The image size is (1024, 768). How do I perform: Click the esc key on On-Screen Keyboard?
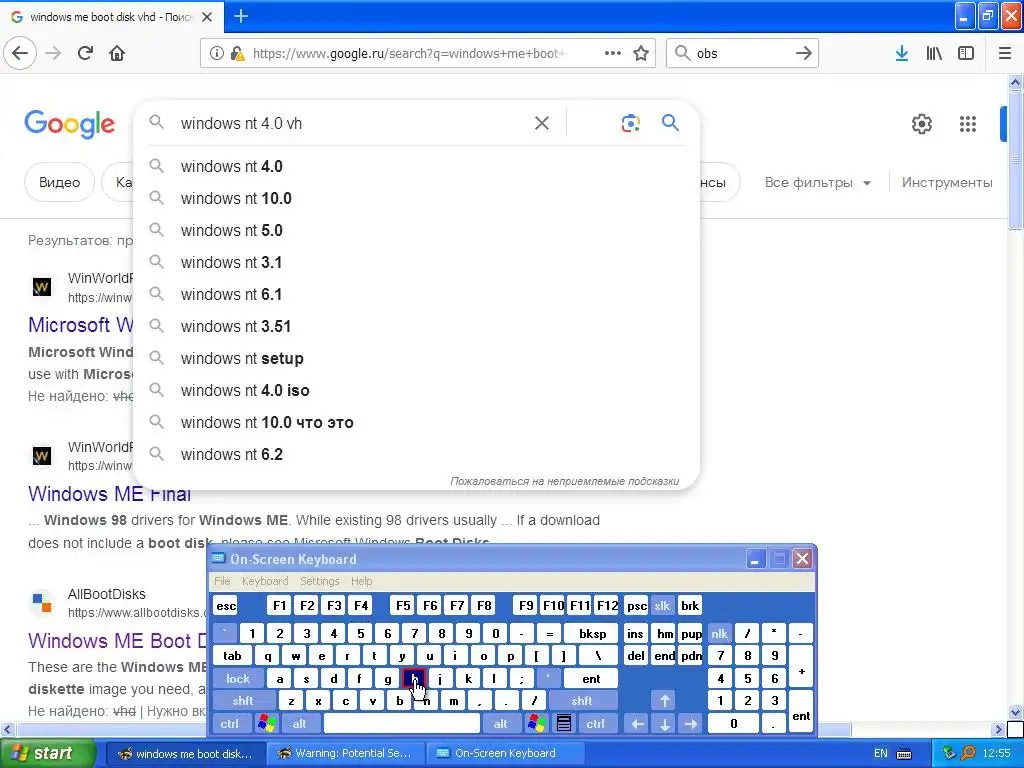(x=226, y=605)
